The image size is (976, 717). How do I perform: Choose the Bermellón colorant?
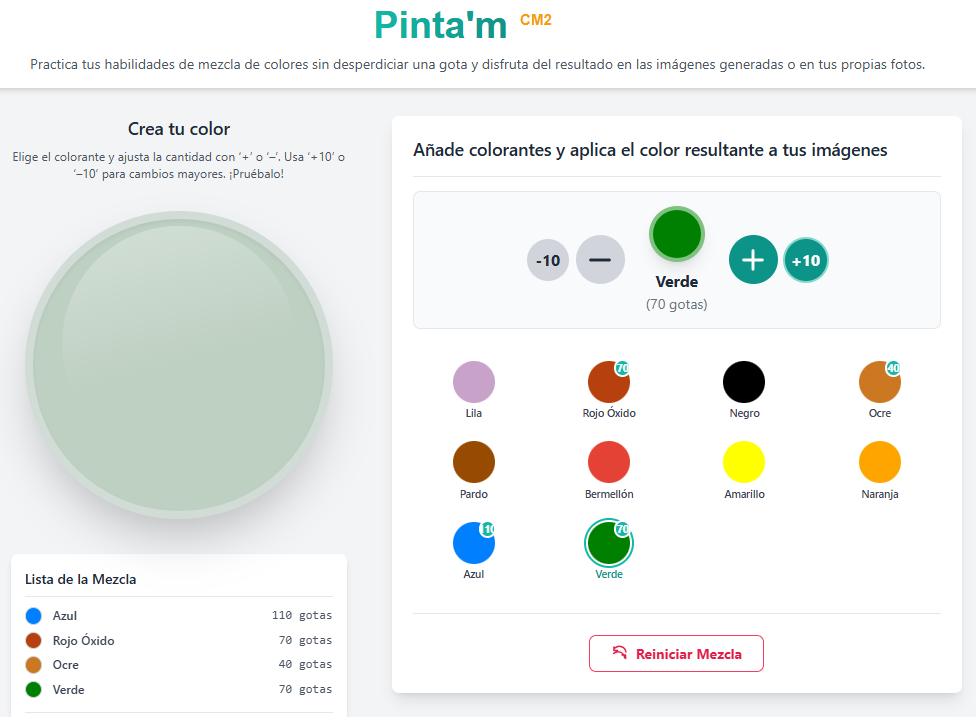tap(609, 462)
